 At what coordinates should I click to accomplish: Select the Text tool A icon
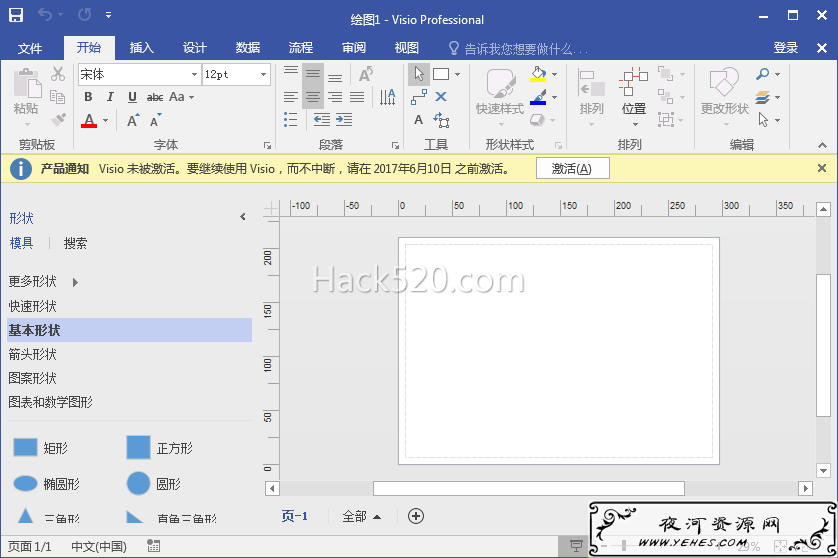click(x=419, y=120)
